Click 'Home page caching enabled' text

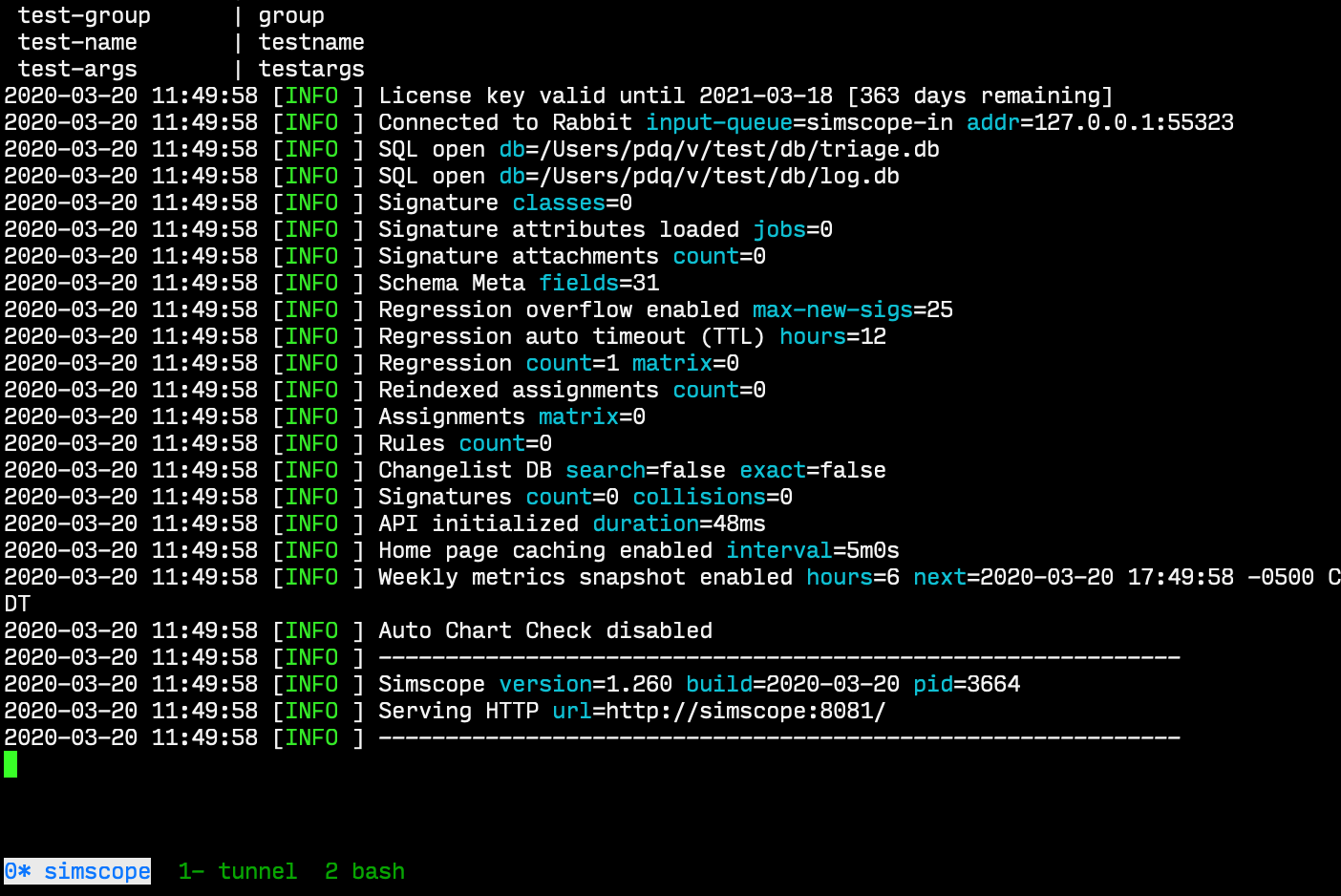[545, 550]
